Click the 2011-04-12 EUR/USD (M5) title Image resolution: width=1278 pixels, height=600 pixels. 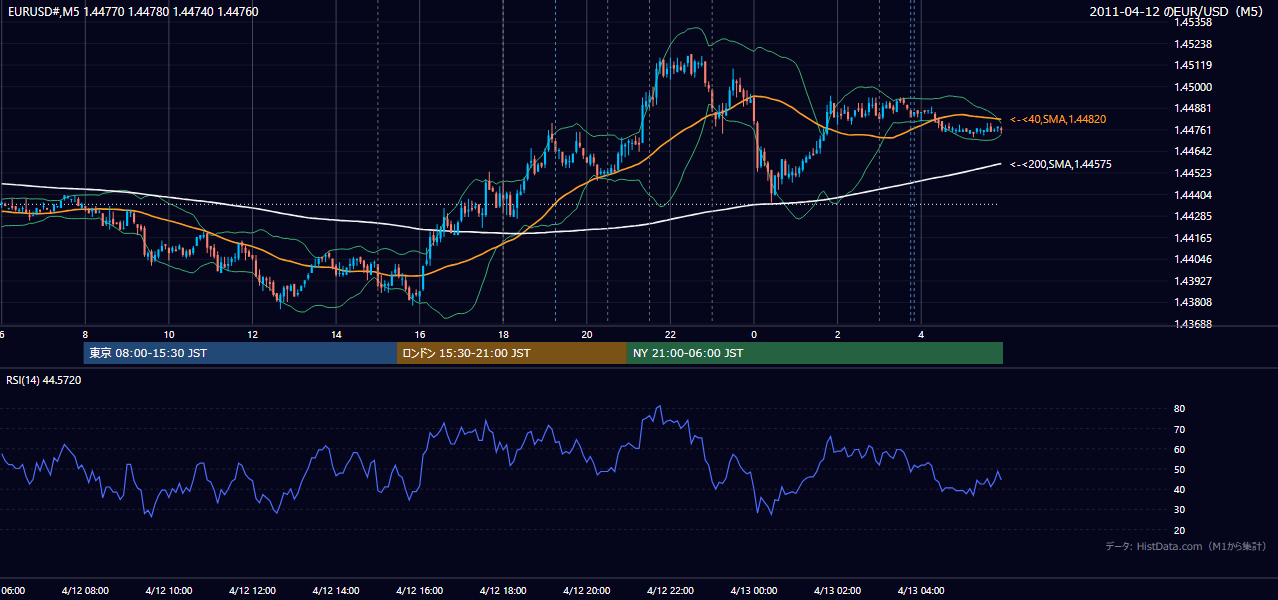coord(1177,12)
